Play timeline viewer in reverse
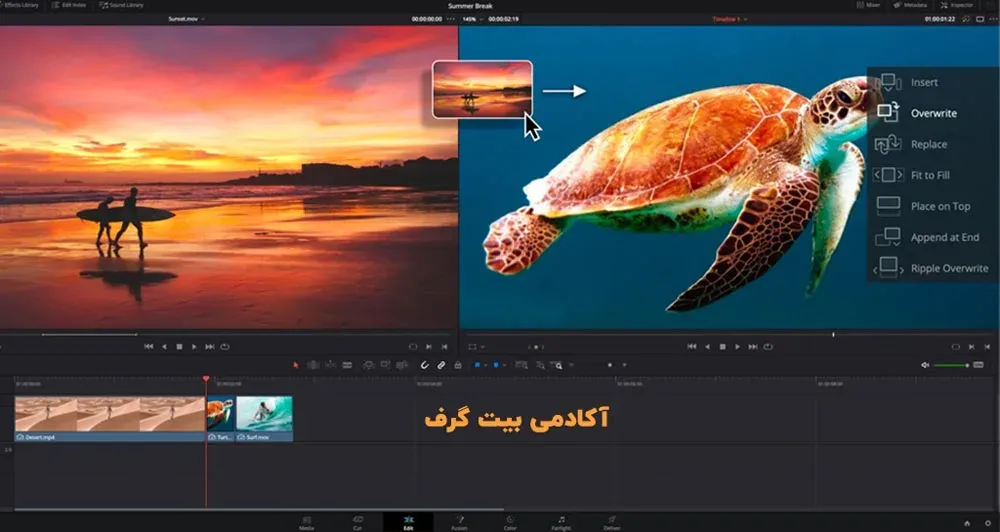This screenshot has height=532, width=1000. pos(707,346)
